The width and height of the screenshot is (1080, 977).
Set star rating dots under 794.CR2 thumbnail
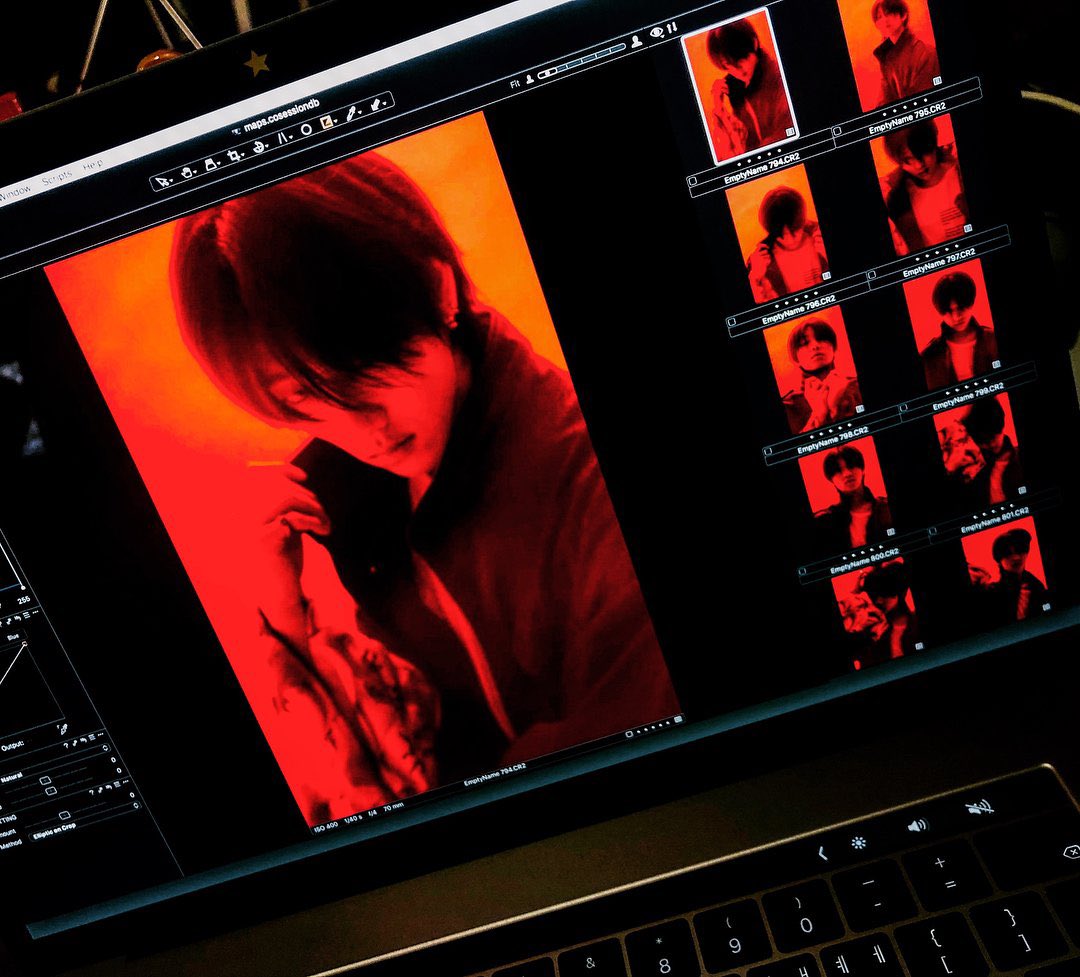tap(758, 158)
